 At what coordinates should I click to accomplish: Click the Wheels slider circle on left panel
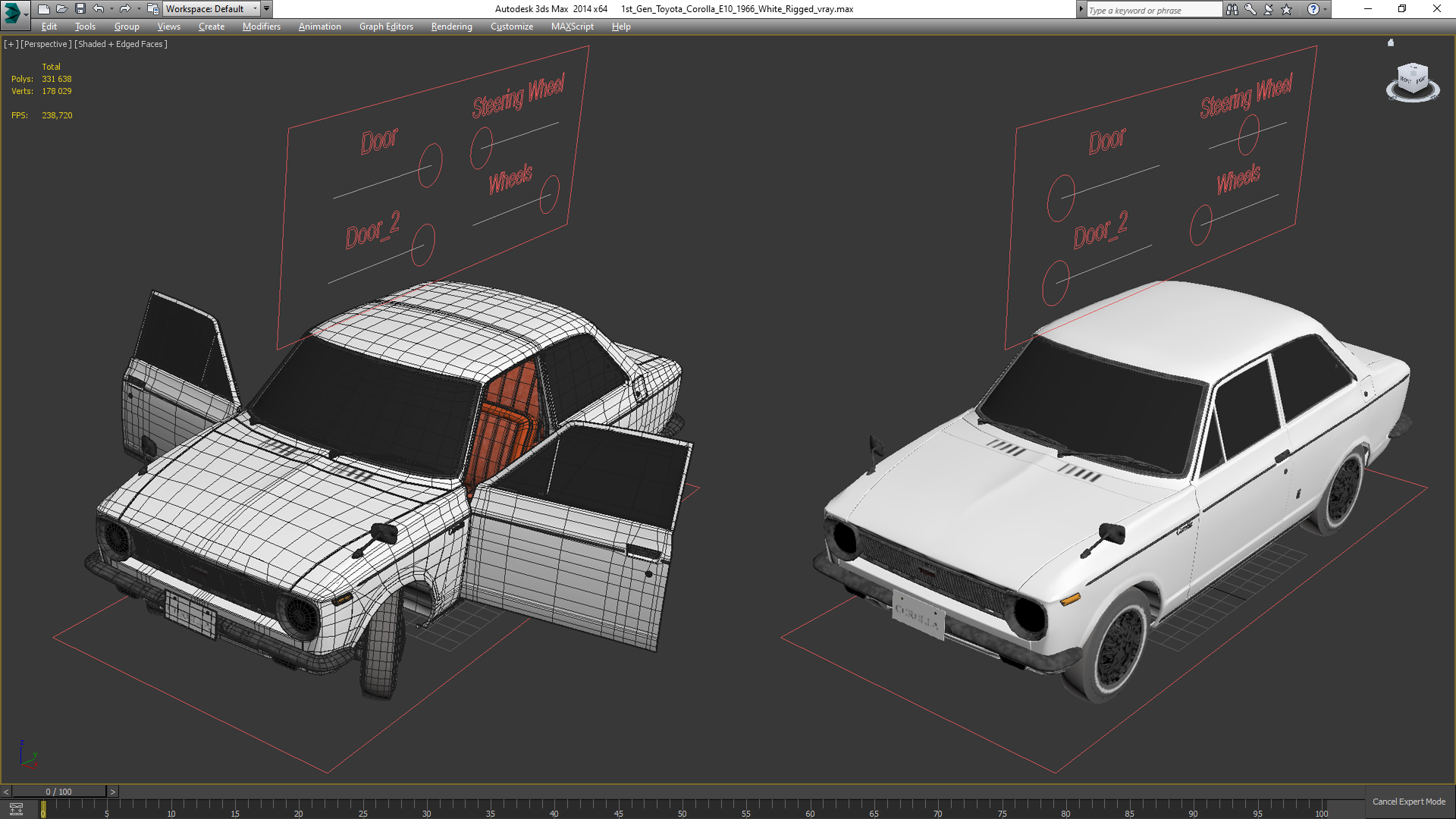550,195
